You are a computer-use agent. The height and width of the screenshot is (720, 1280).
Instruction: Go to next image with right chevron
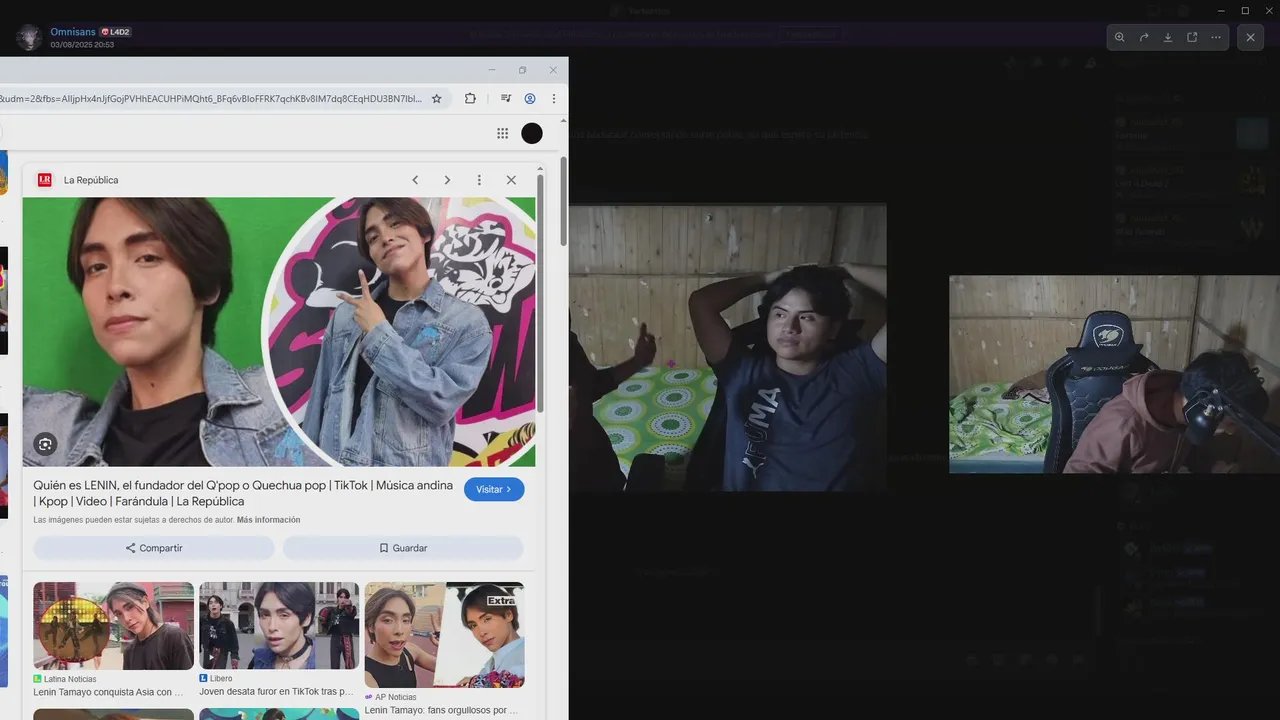(x=447, y=180)
